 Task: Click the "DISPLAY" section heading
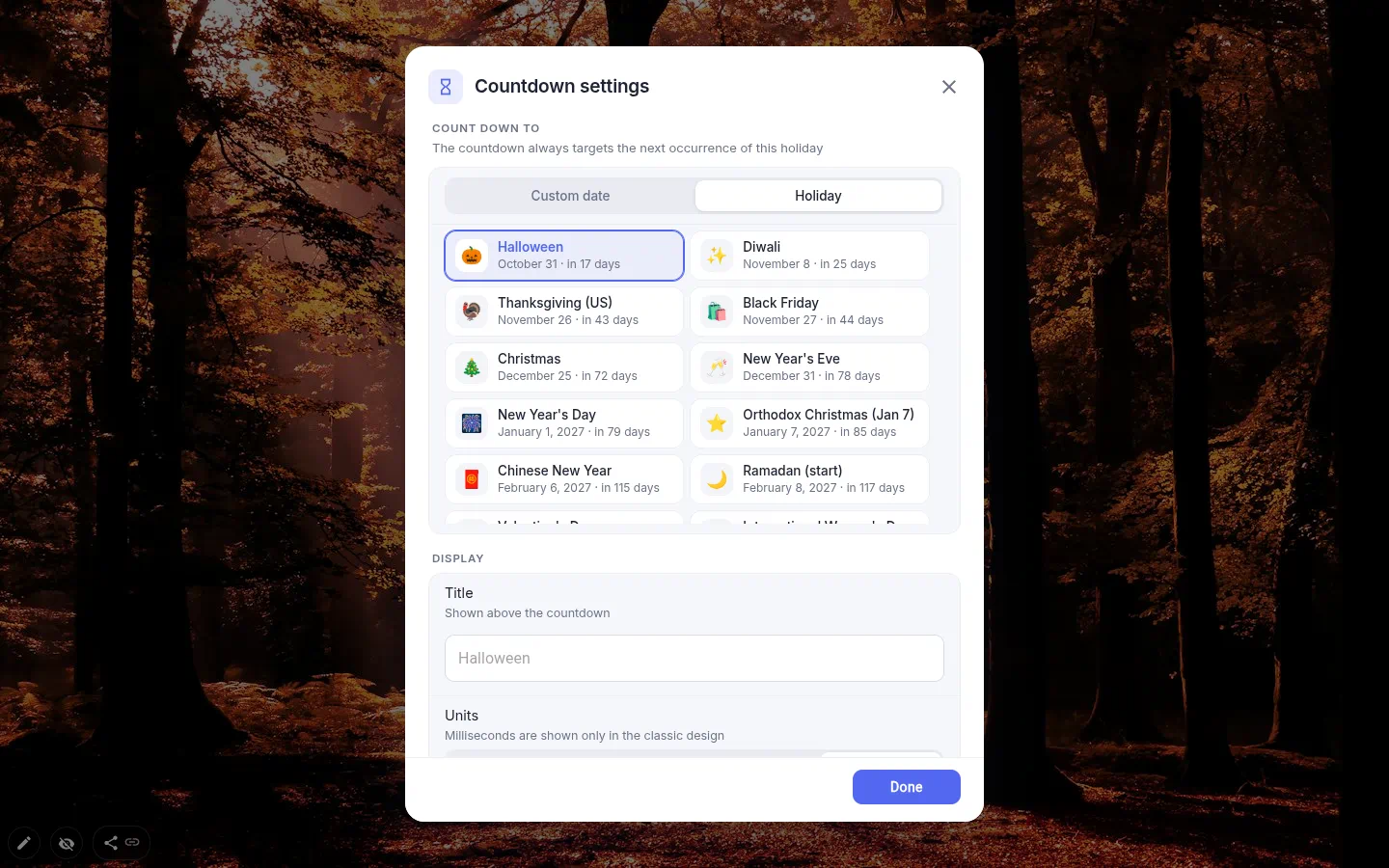click(458, 558)
